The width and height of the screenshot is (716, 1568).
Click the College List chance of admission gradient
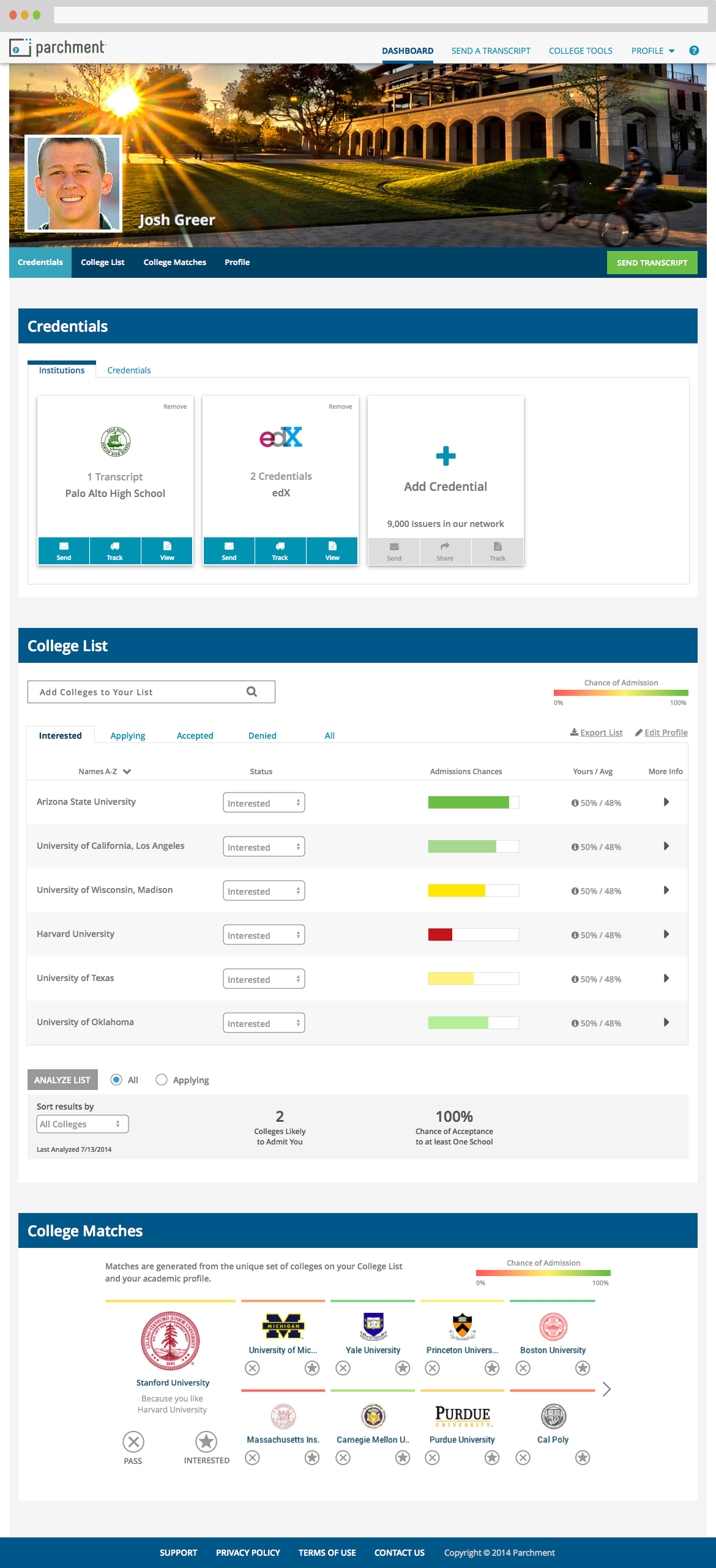tap(621, 693)
